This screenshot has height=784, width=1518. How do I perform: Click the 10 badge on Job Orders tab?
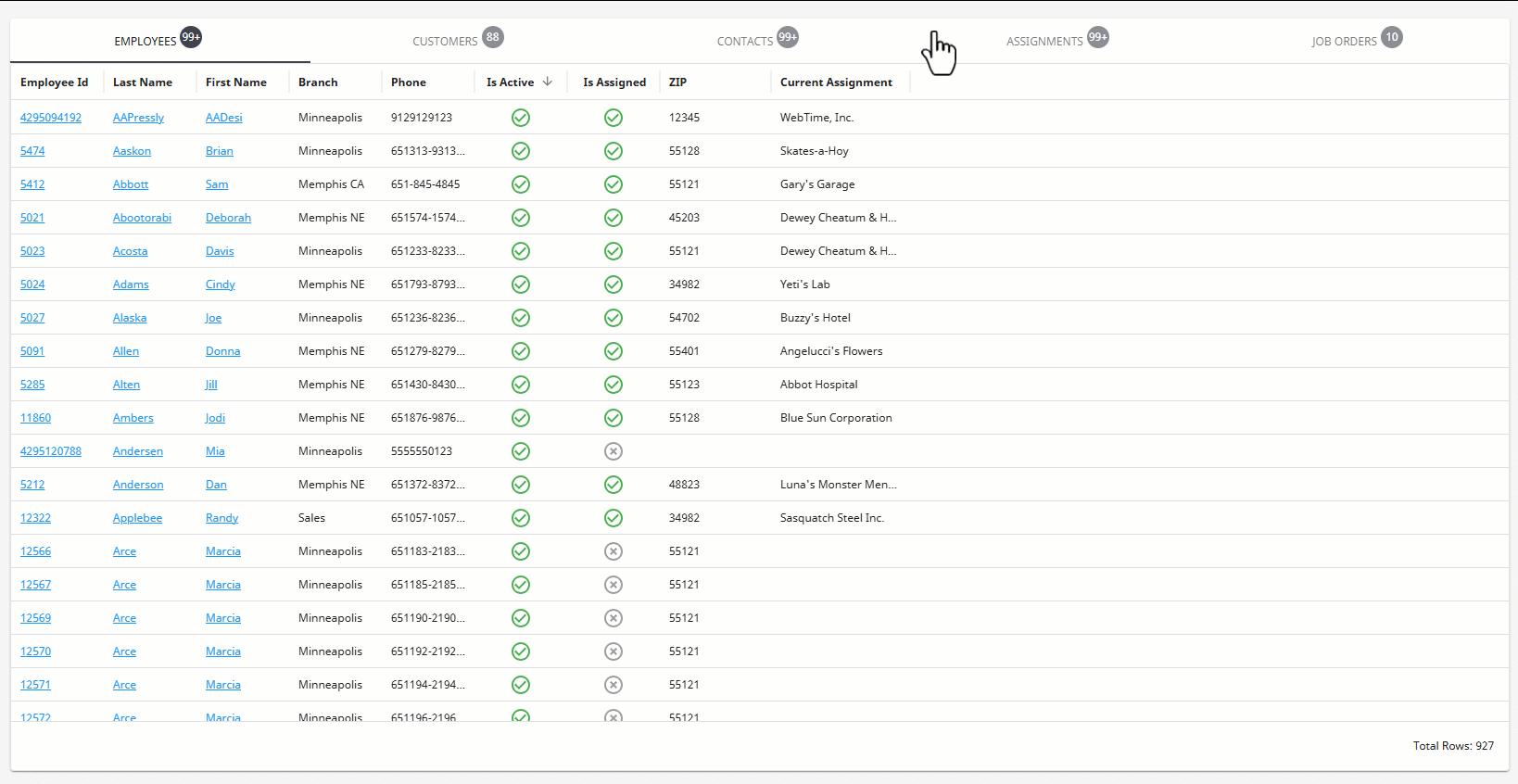click(1392, 37)
